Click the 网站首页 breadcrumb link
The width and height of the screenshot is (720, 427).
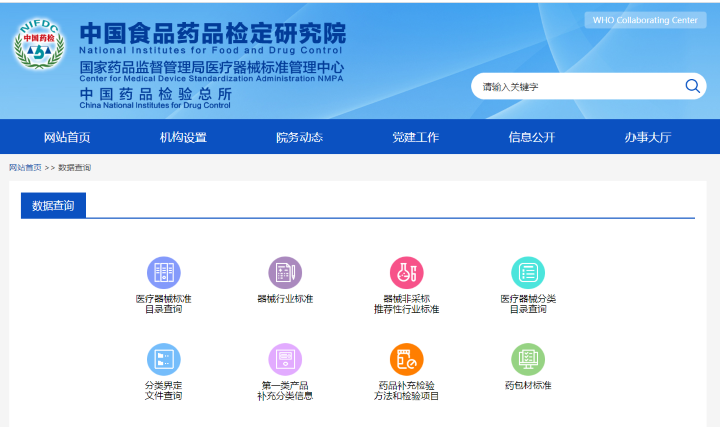tap(25, 167)
